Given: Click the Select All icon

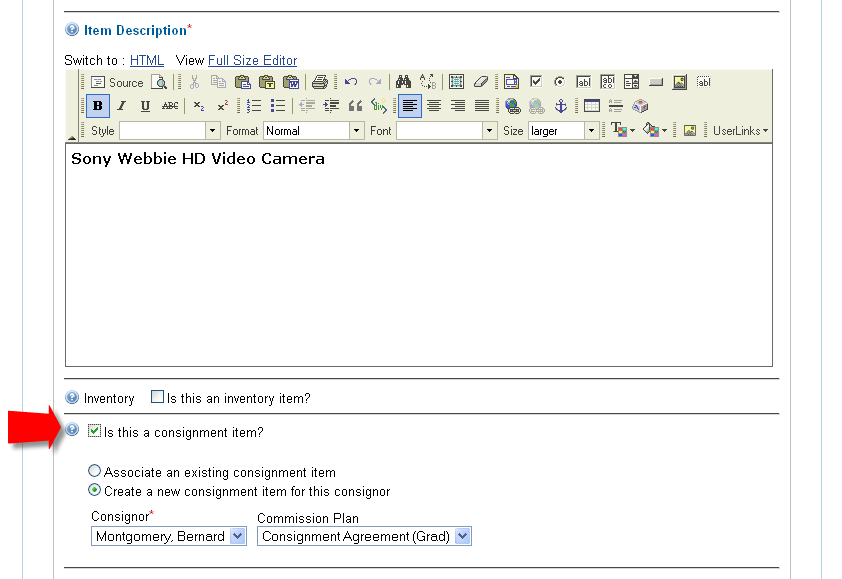Looking at the screenshot, I should [x=456, y=82].
